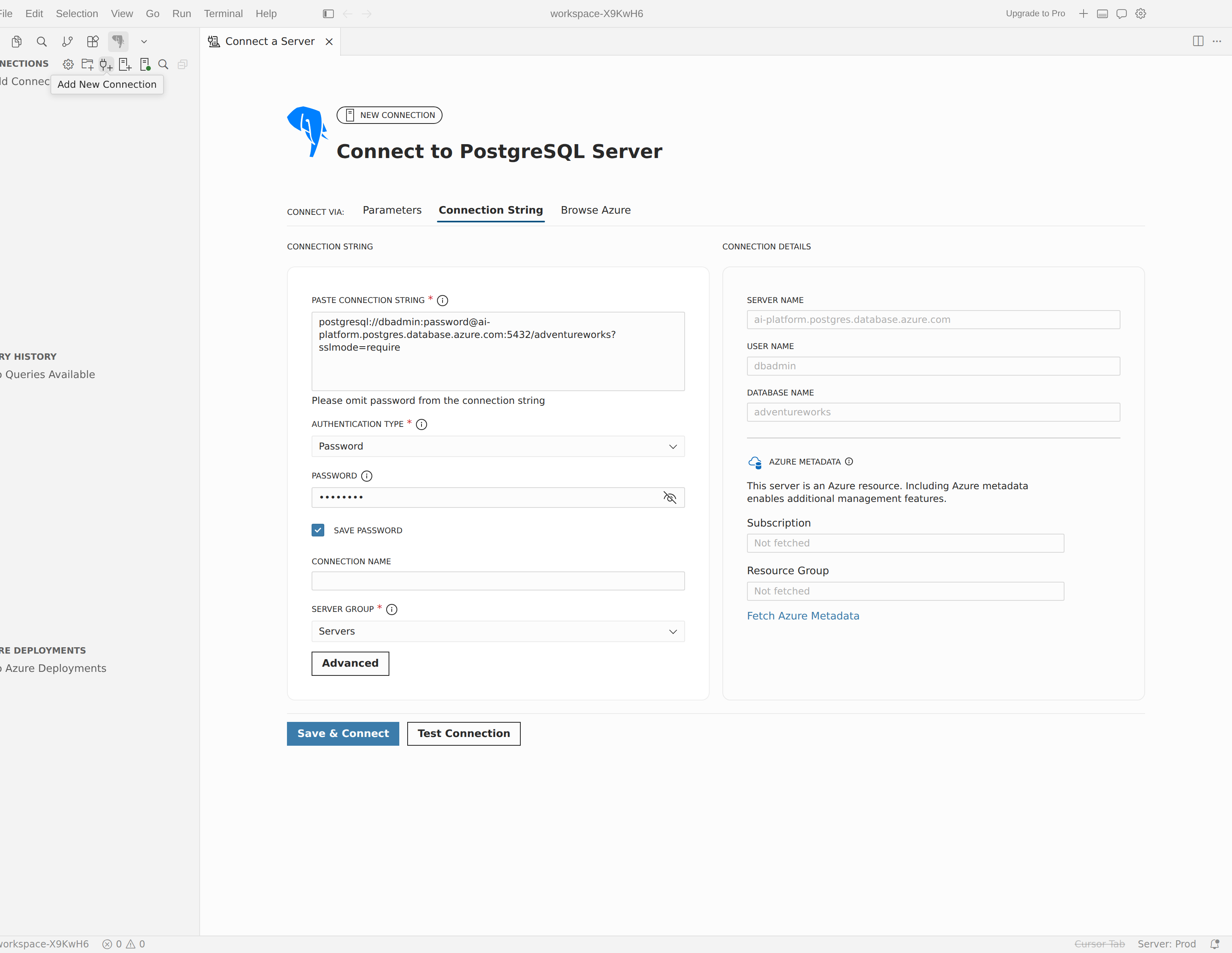Switch to the Browse Azure tab
This screenshot has width=1232, height=953.
596,210
